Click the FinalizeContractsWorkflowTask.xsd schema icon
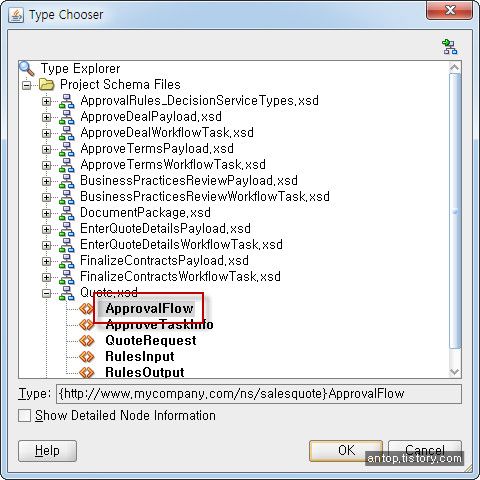This screenshot has height=480, width=480. click(67, 277)
